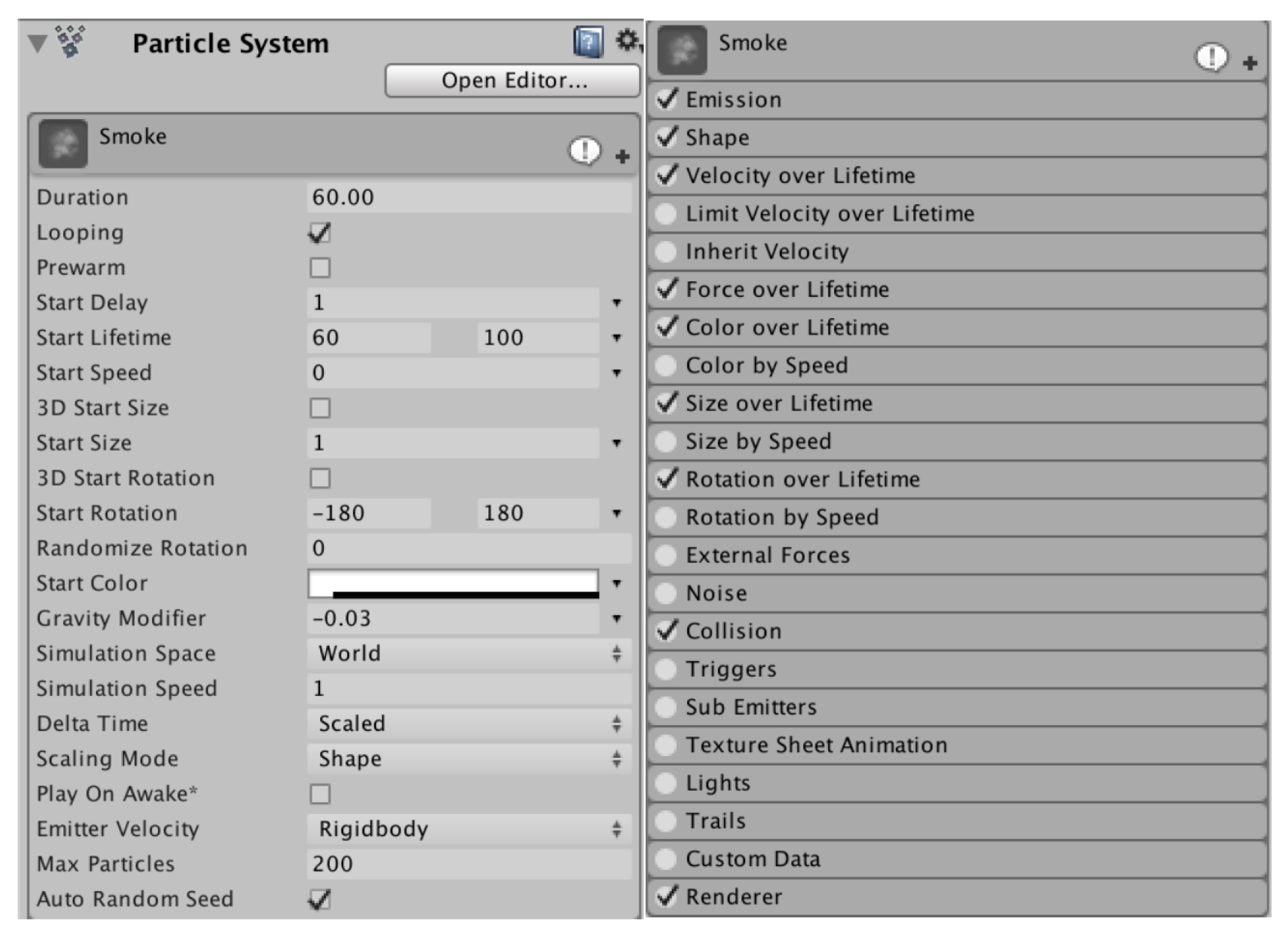Click the warning icon in left Smoke header
Screen dimensions: 1288x933
pos(584,151)
